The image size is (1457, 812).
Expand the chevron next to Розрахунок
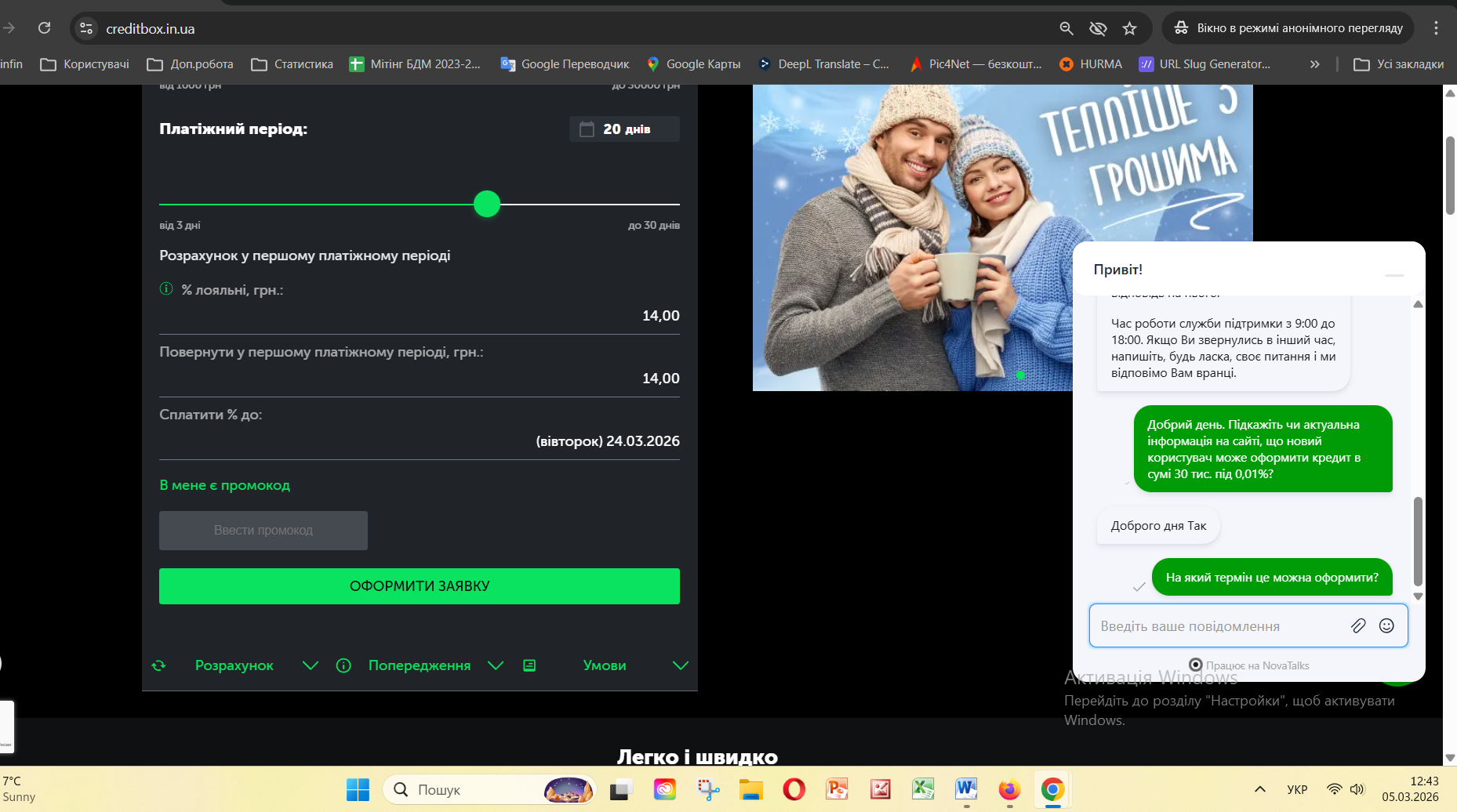point(311,665)
